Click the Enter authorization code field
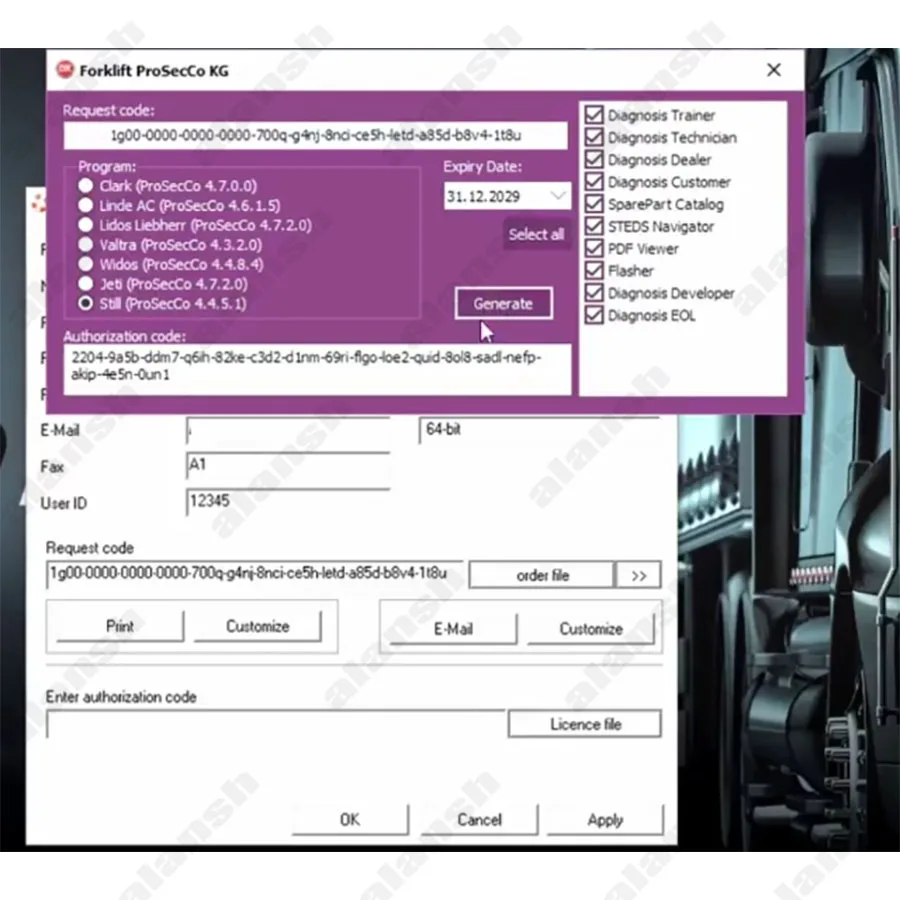 coord(276,724)
